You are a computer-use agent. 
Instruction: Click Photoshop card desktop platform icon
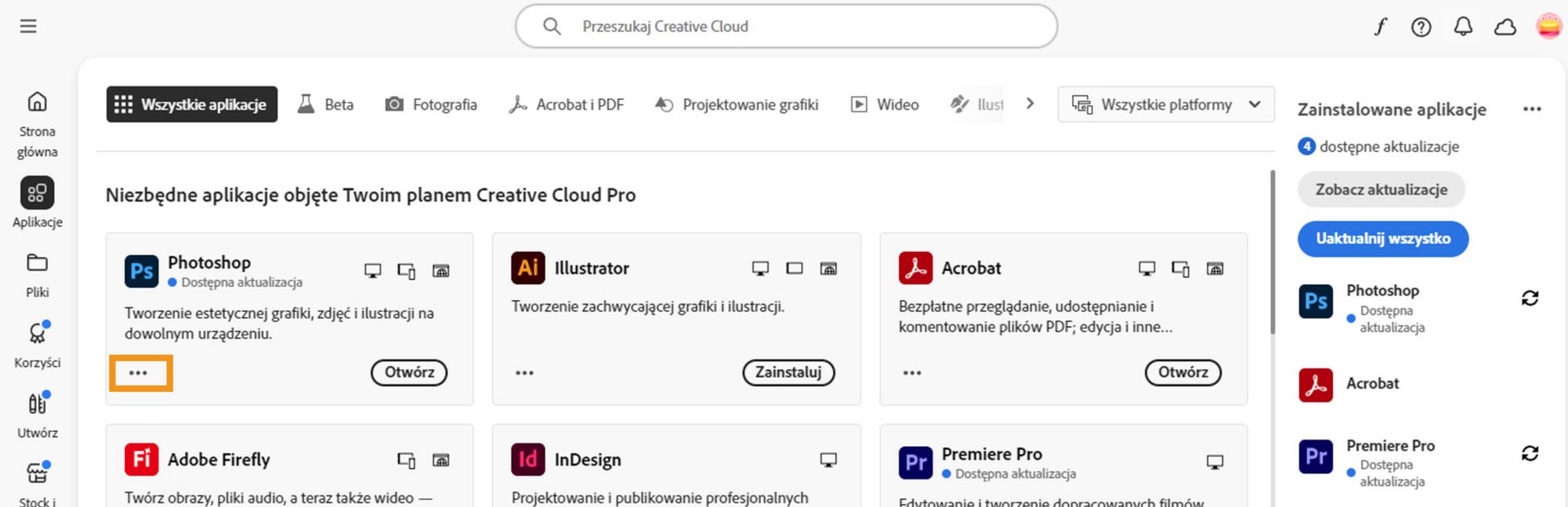[372, 271]
